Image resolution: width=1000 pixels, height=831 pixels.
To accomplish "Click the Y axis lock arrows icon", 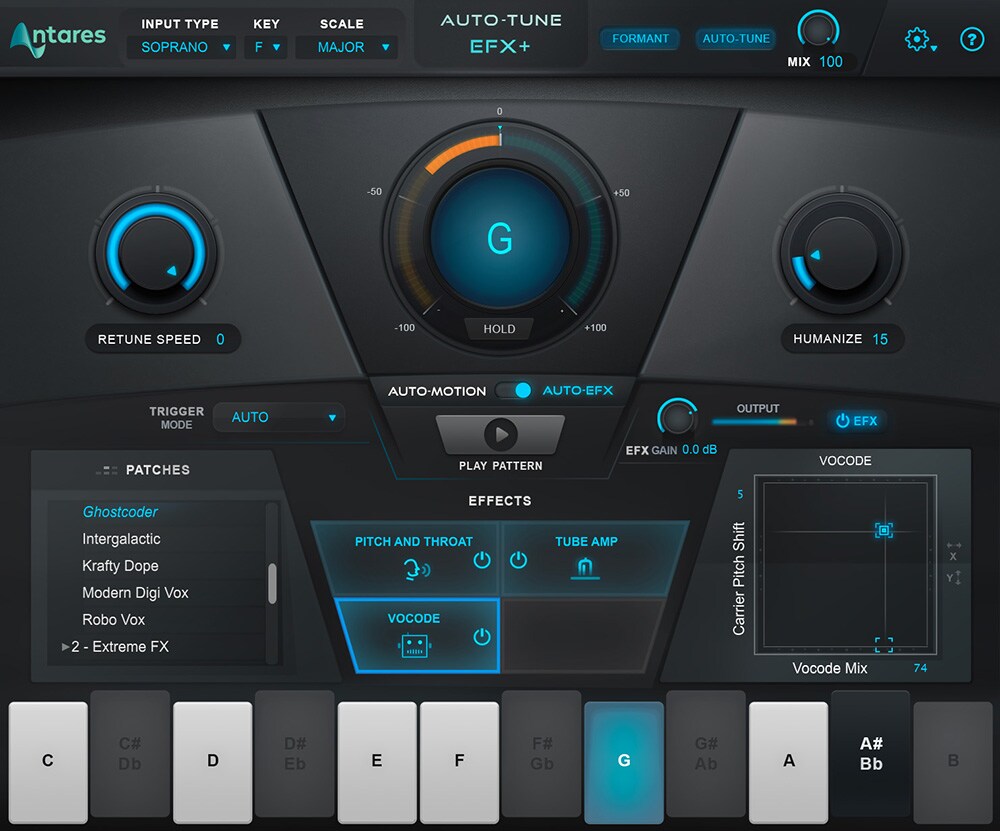I will click(953, 578).
